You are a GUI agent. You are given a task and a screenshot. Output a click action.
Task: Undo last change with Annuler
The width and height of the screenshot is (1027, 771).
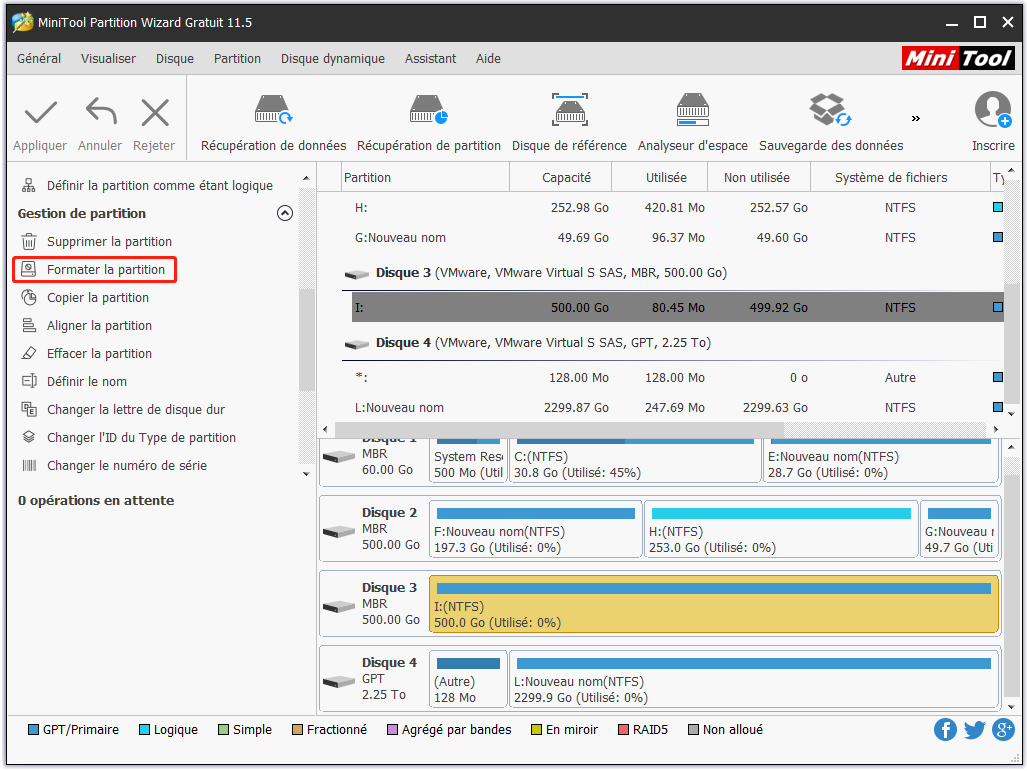coord(100,125)
